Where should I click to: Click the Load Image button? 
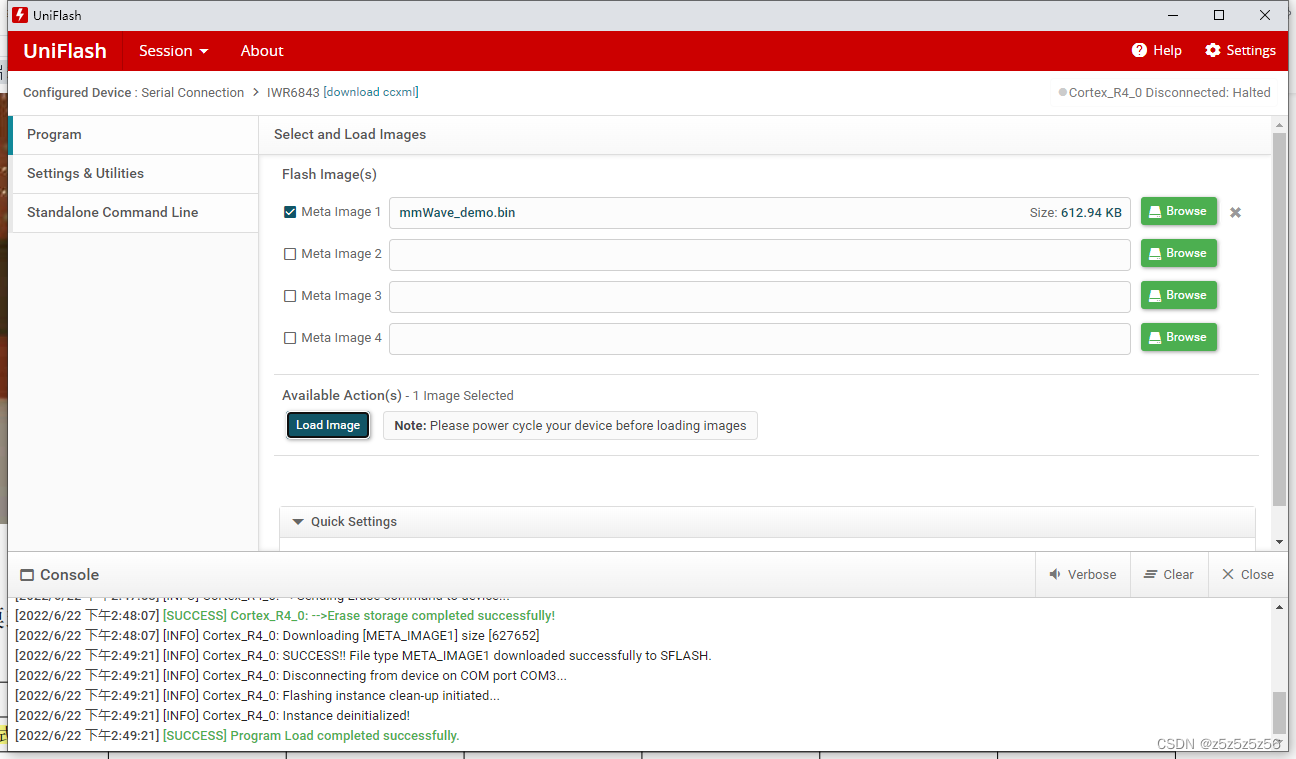coord(328,425)
